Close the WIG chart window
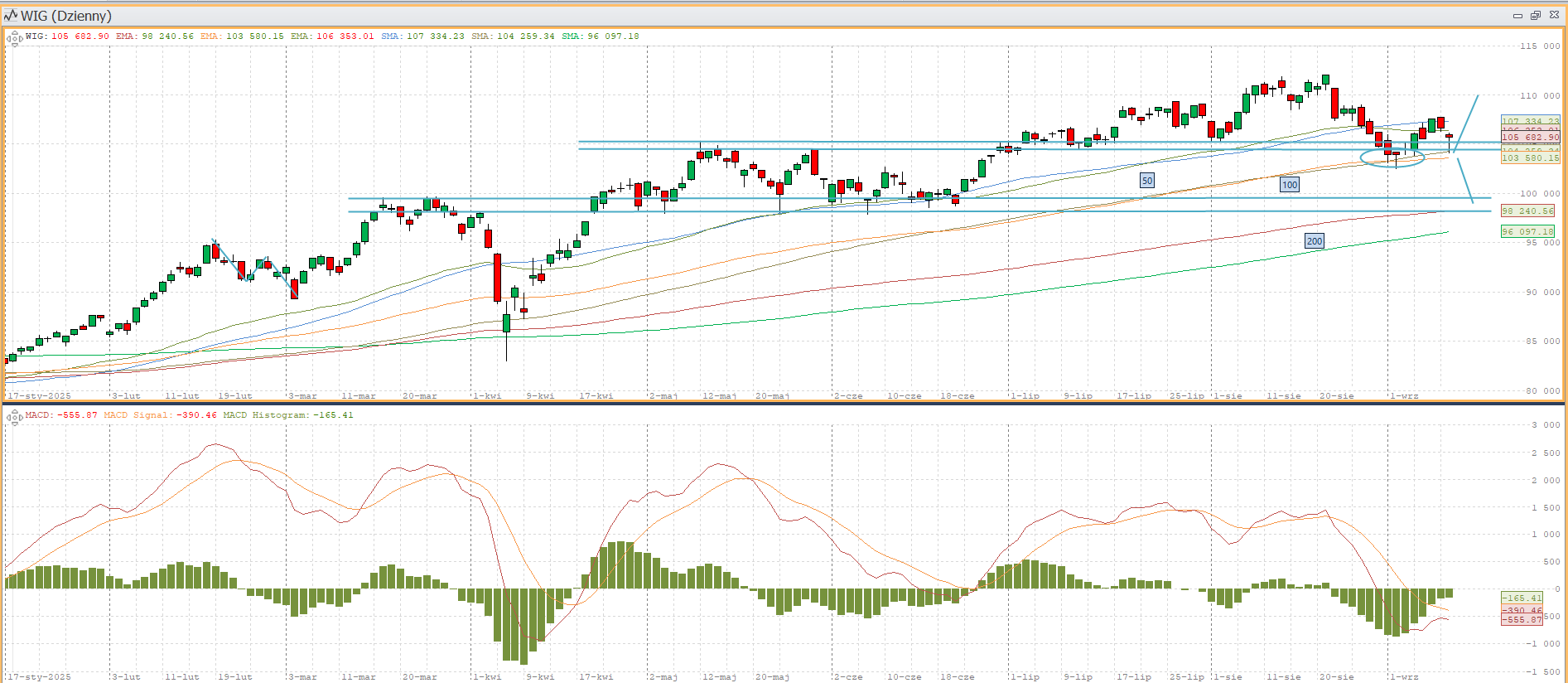The width and height of the screenshot is (1568, 683). (1553, 16)
